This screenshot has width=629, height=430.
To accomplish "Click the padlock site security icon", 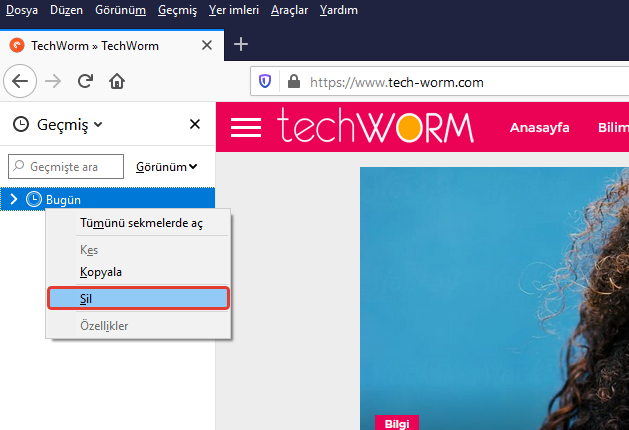I will [x=293, y=82].
